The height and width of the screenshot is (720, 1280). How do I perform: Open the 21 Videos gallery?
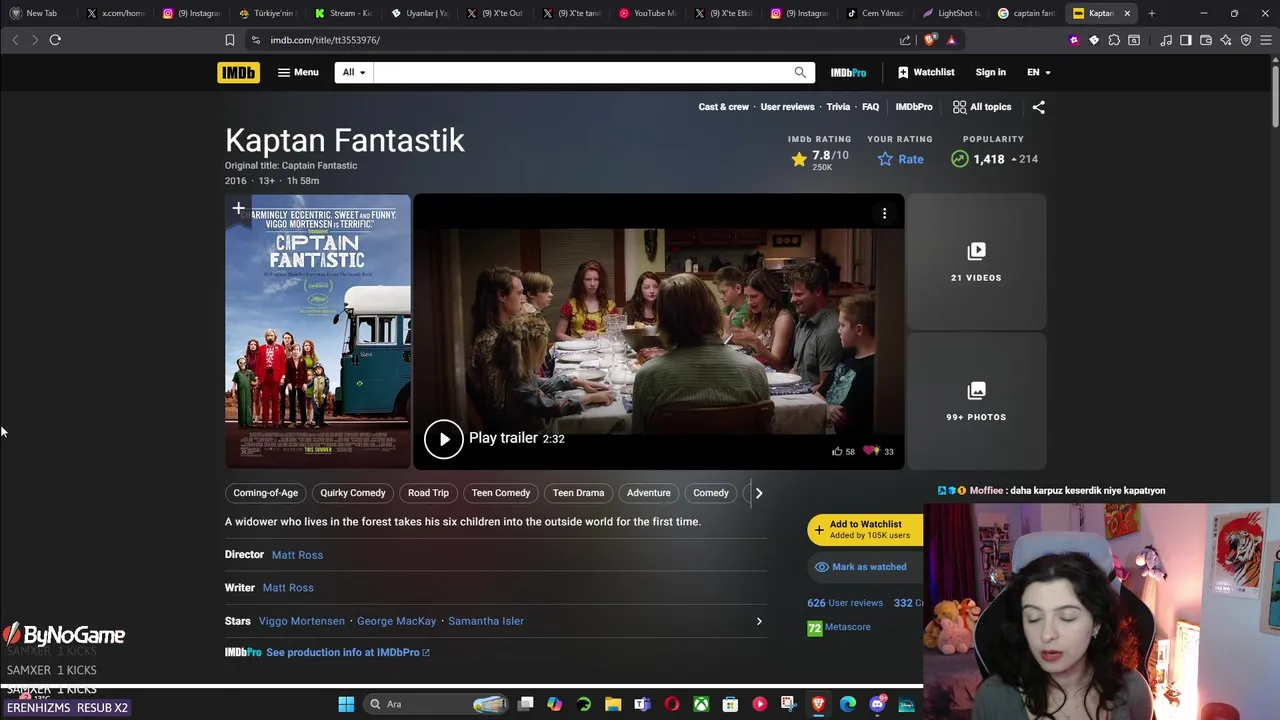tap(976, 261)
